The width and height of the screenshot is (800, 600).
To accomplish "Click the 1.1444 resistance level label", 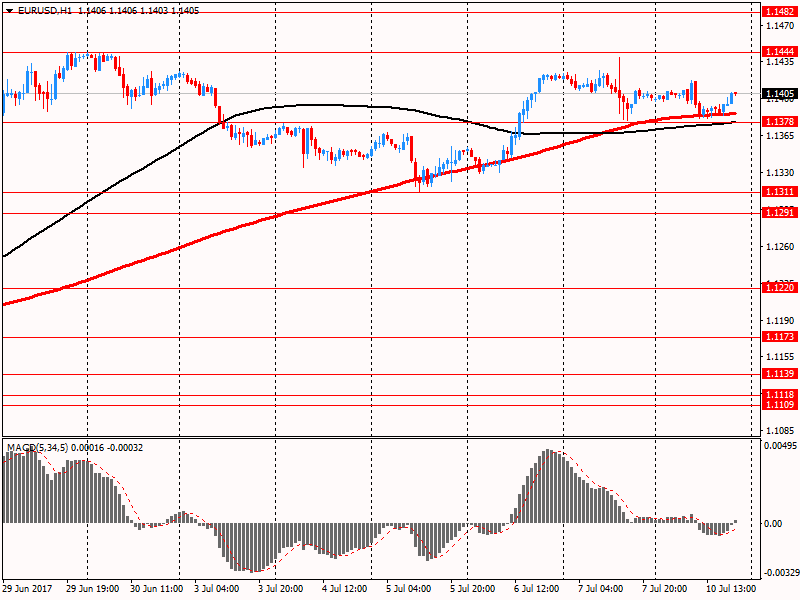I will [780, 52].
